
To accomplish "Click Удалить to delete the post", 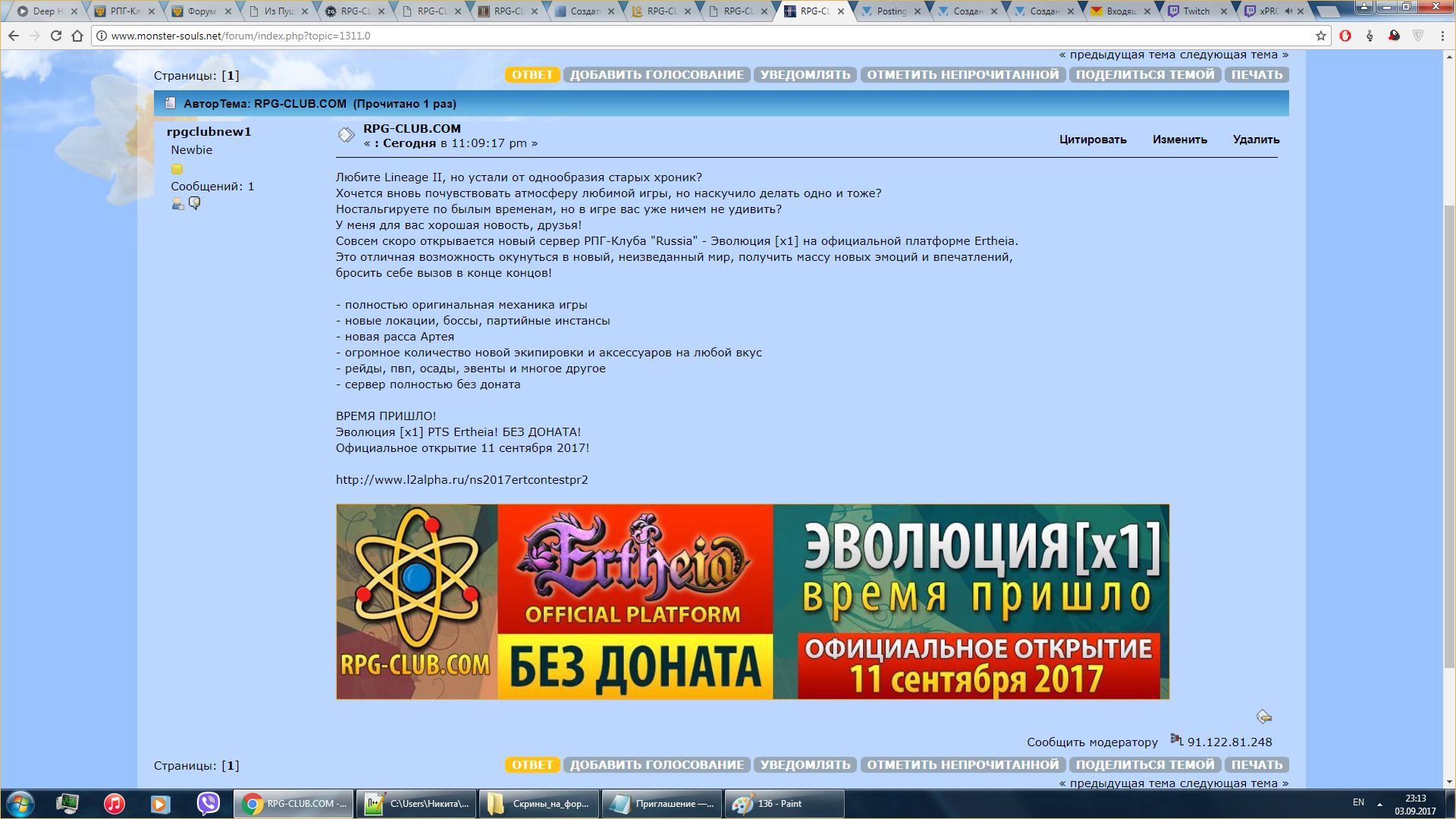I will [x=1256, y=140].
